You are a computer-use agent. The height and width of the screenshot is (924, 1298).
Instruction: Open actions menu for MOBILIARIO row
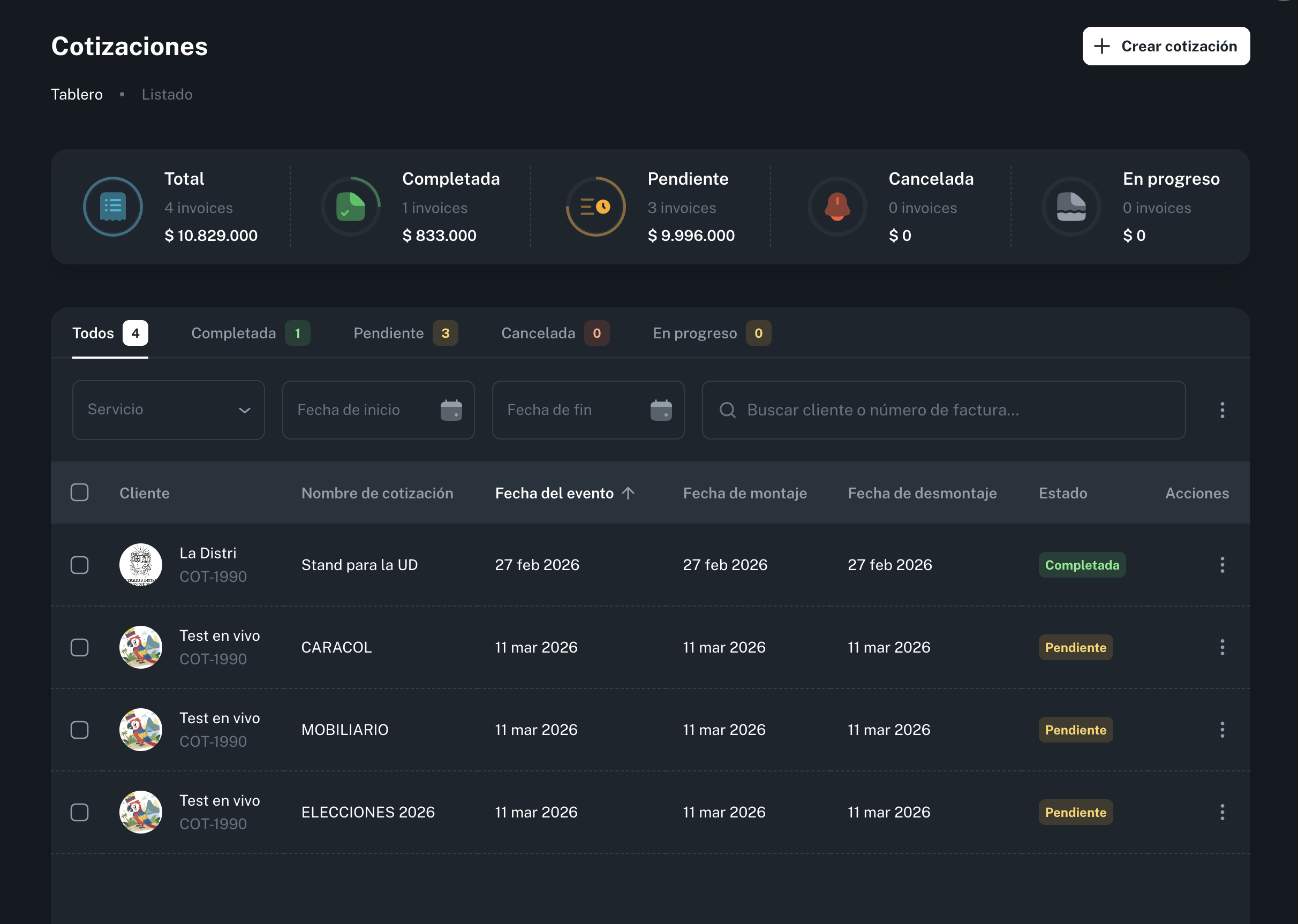tap(1222, 730)
